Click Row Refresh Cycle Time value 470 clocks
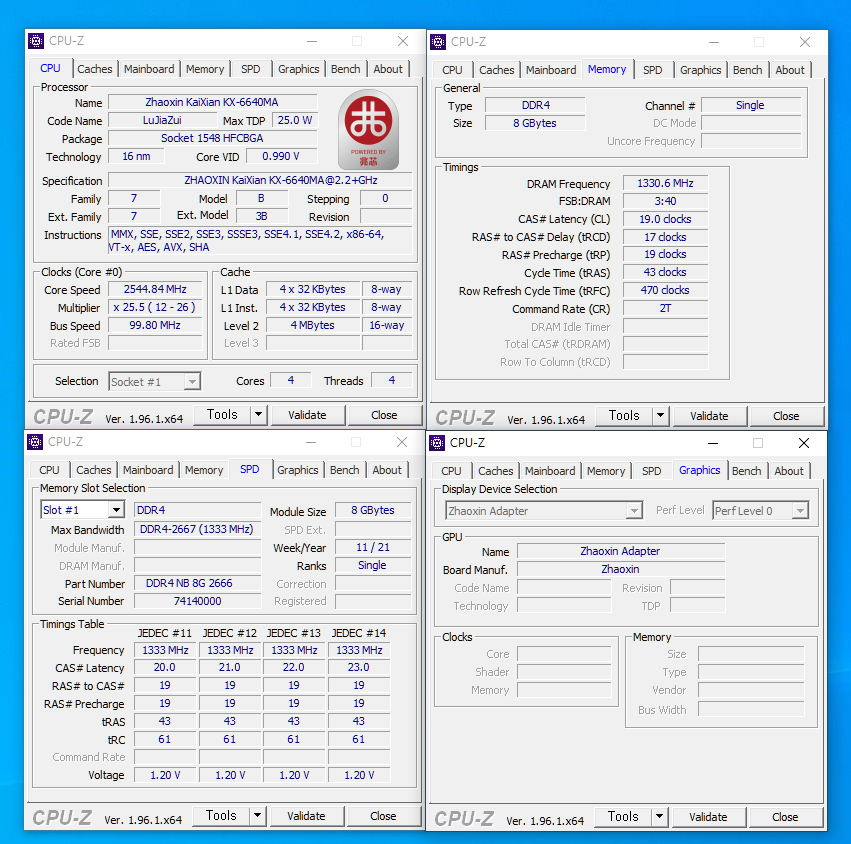 pos(665,290)
